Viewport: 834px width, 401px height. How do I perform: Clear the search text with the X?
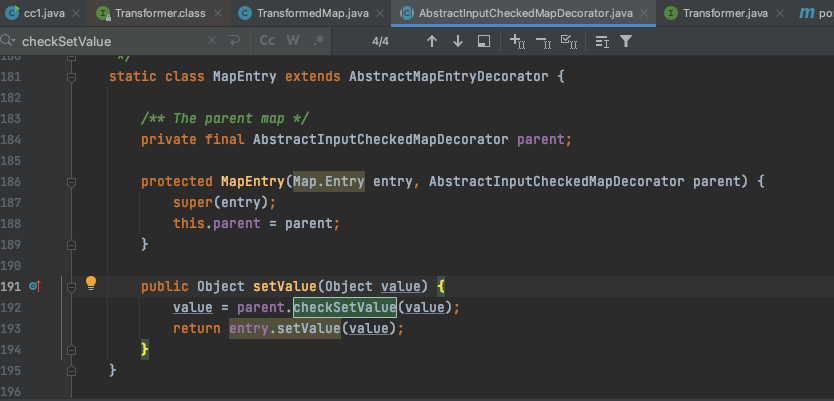[x=212, y=40]
